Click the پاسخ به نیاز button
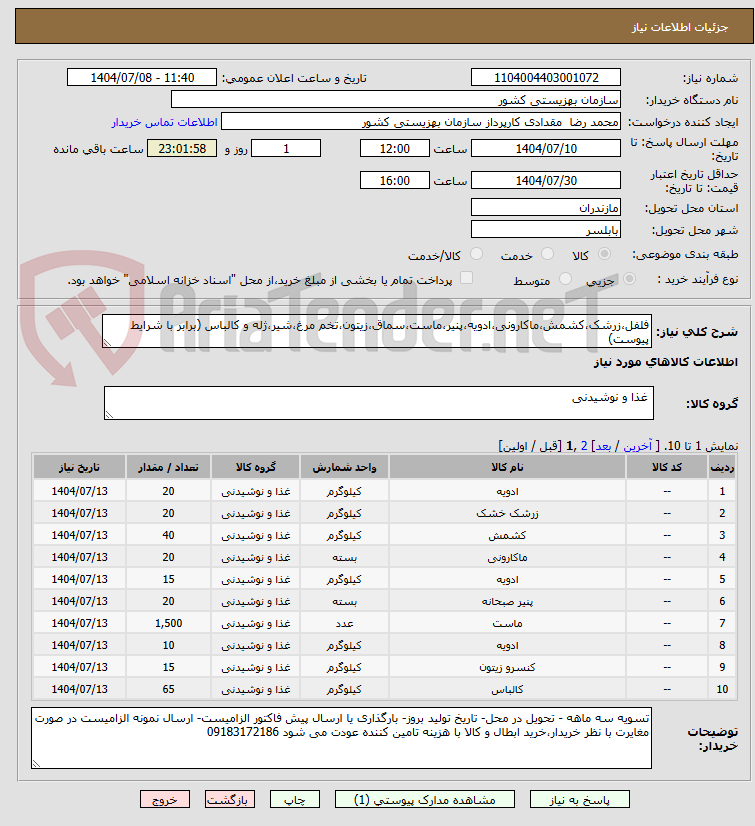The width and height of the screenshot is (755, 826). (x=580, y=800)
